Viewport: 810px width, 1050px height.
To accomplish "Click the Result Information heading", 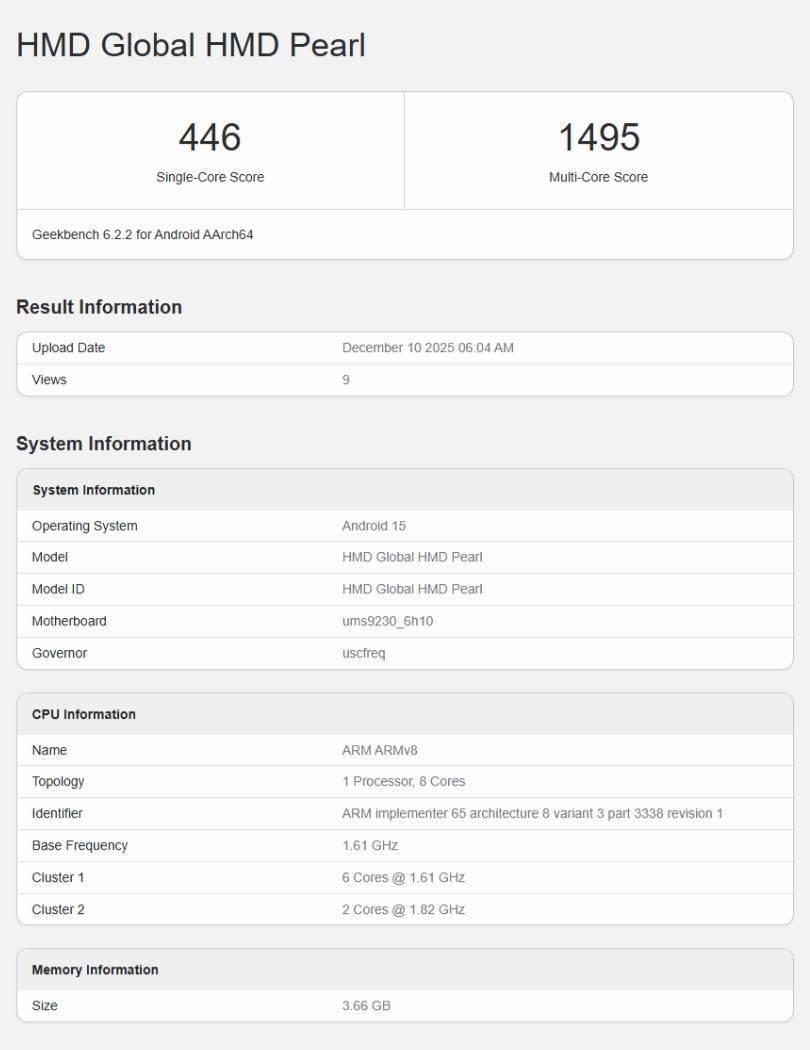I will click(99, 307).
